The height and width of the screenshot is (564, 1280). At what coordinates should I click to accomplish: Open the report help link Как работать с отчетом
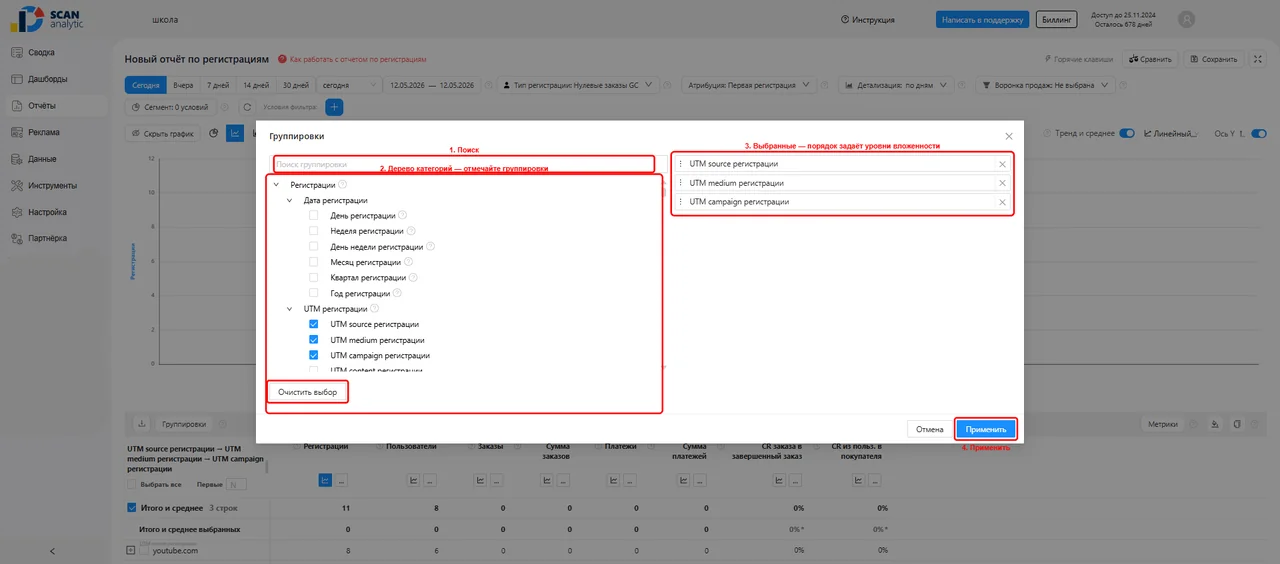tap(352, 59)
